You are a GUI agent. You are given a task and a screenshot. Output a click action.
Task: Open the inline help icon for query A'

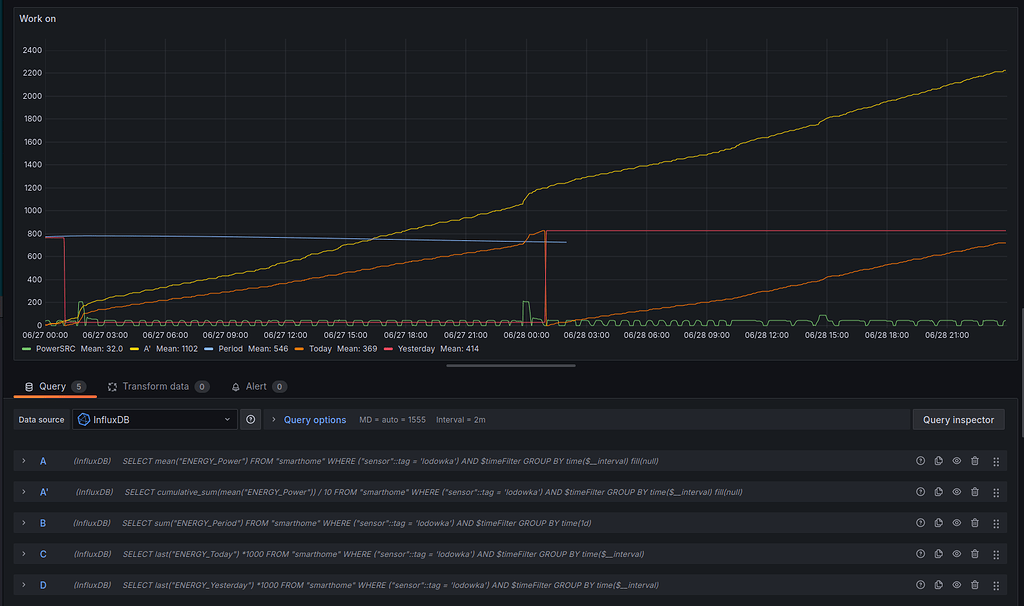click(920, 492)
